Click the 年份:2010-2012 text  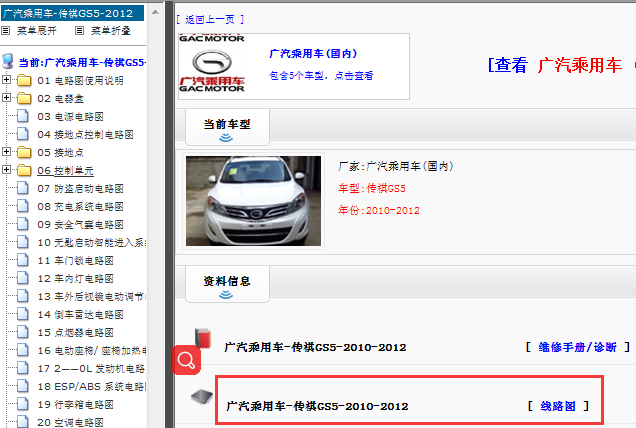point(378,210)
